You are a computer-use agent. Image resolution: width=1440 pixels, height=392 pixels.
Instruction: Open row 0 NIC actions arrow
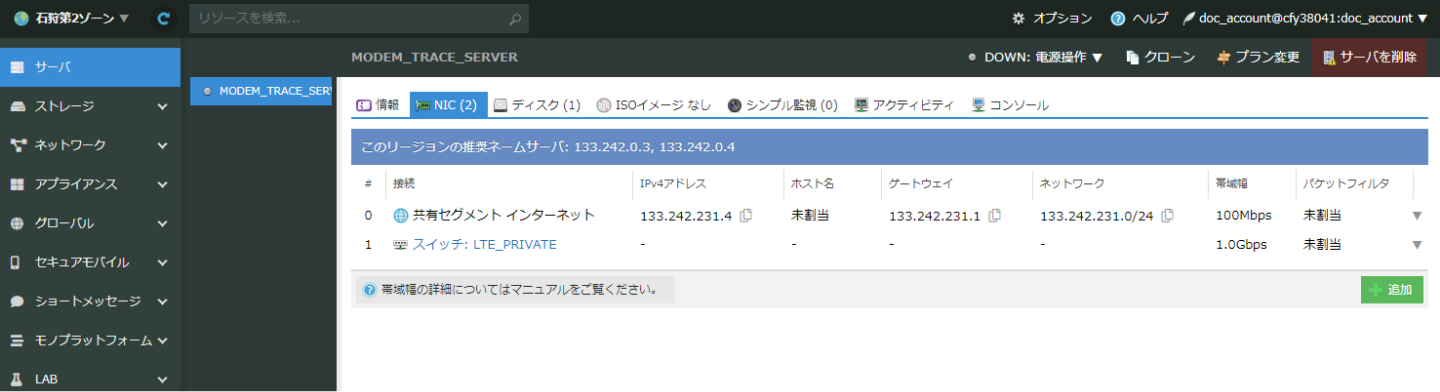[1416, 215]
